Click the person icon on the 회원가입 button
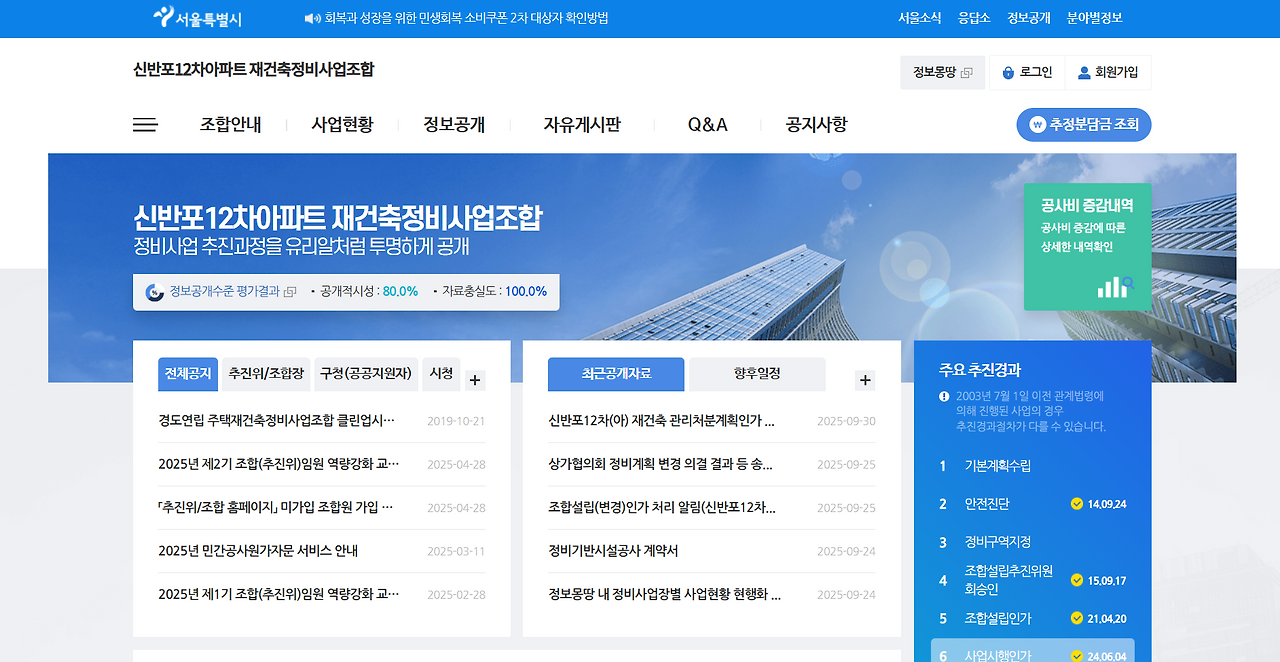 (x=1082, y=71)
